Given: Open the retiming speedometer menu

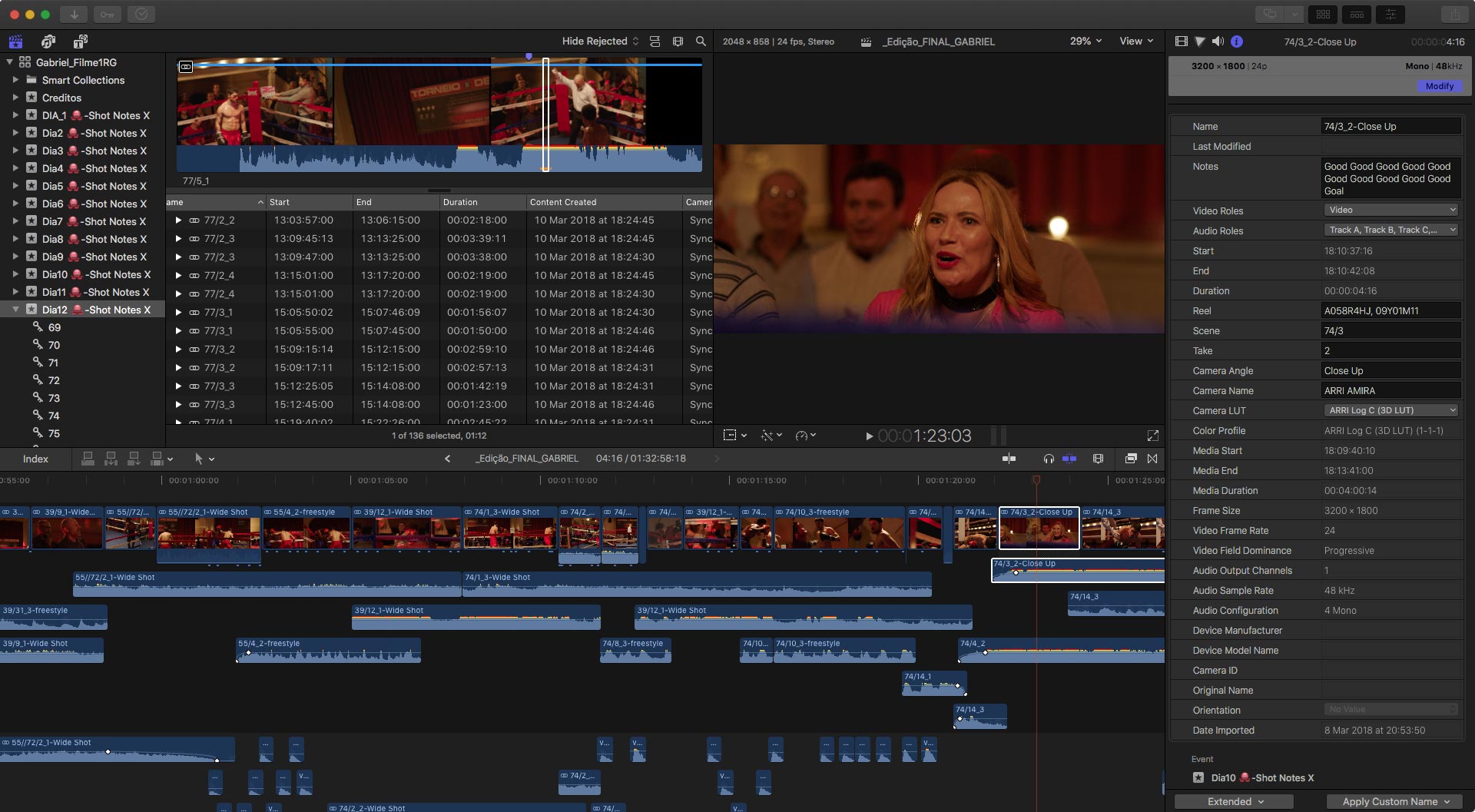Looking at the screenshot, I should pyautogui.click(x=805, y=436).
